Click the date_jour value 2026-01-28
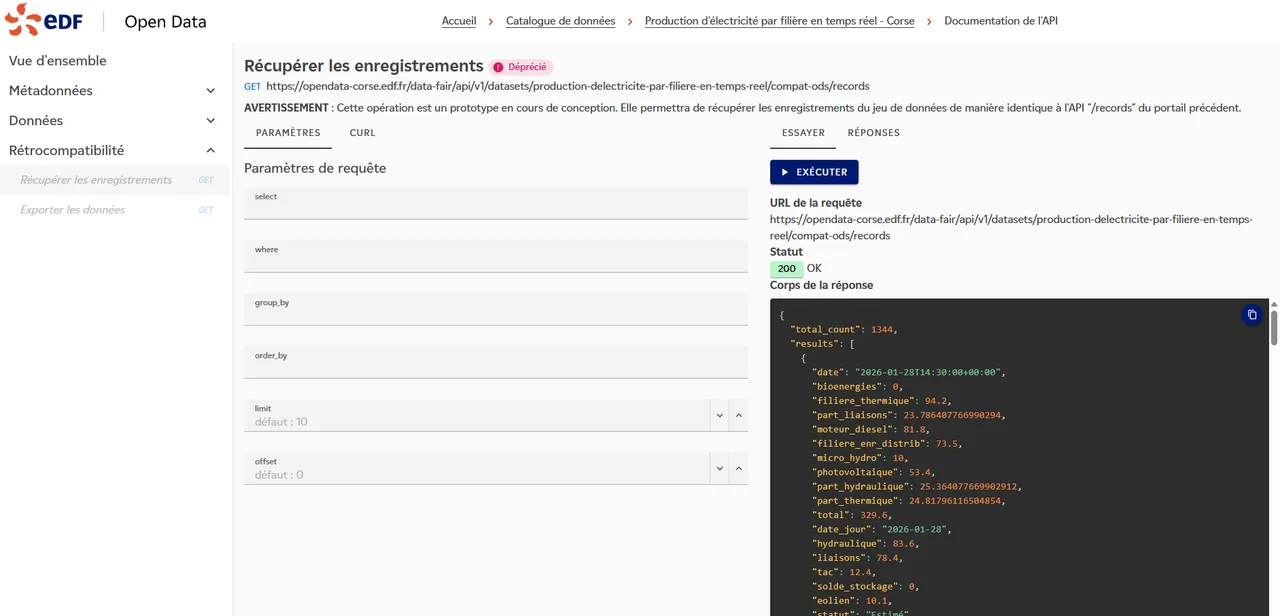 click(x=916, y=529)
